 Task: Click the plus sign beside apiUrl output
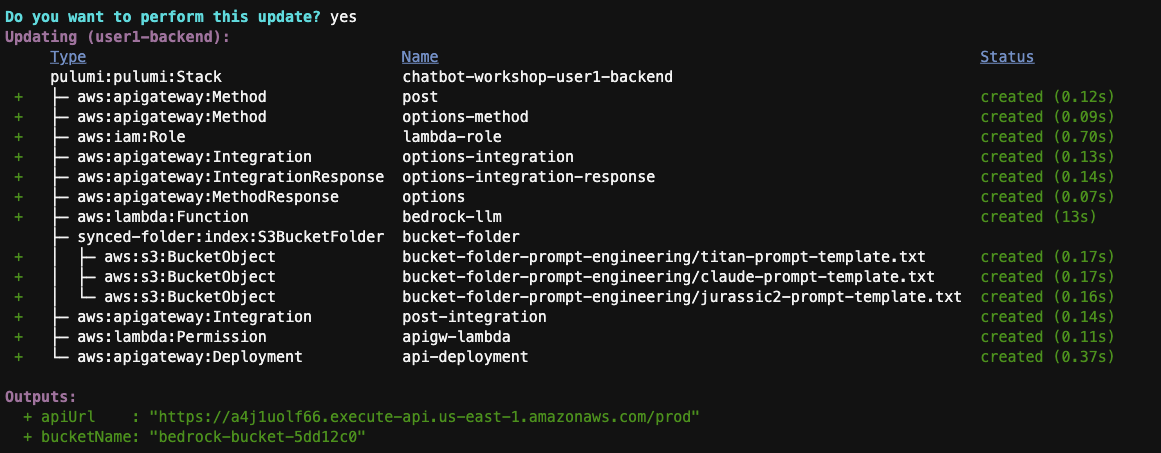coord(27,417)
